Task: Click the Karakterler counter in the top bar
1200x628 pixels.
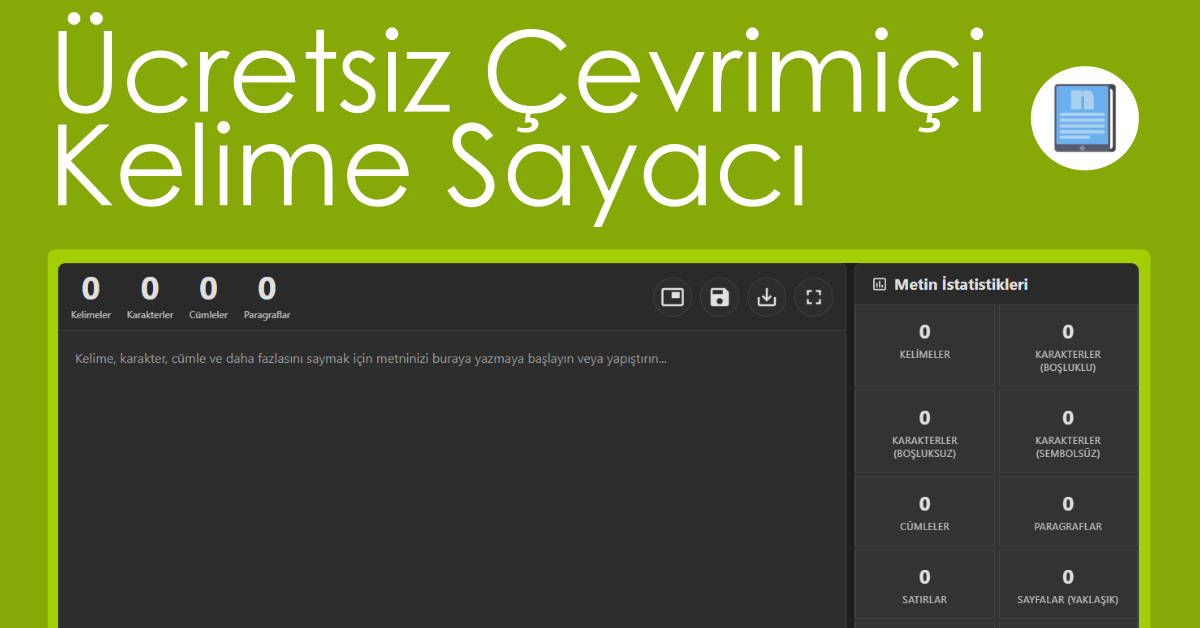Action: pos(150,298)
